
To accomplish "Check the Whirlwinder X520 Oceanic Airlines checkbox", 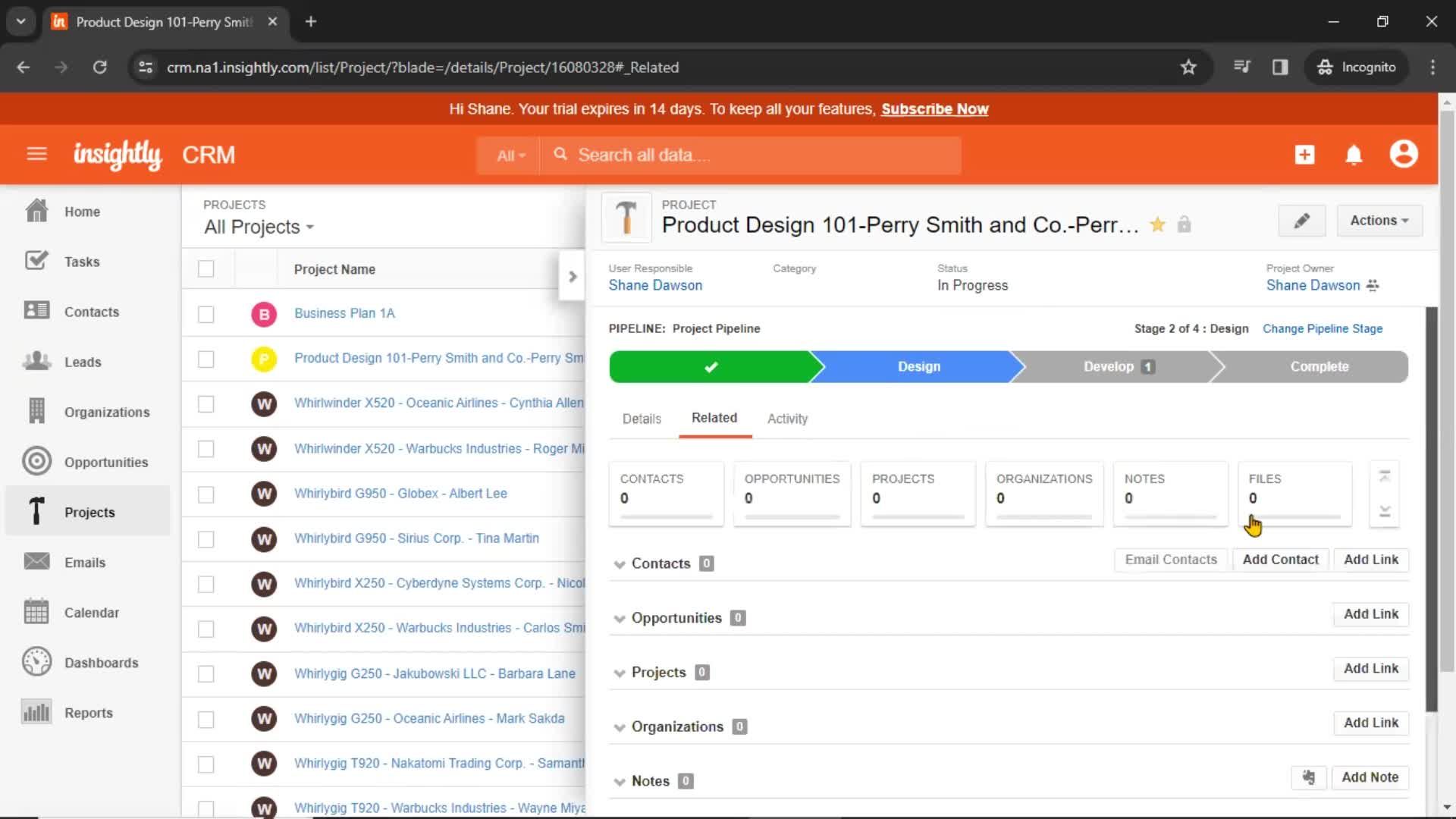I will click(206, 403).
